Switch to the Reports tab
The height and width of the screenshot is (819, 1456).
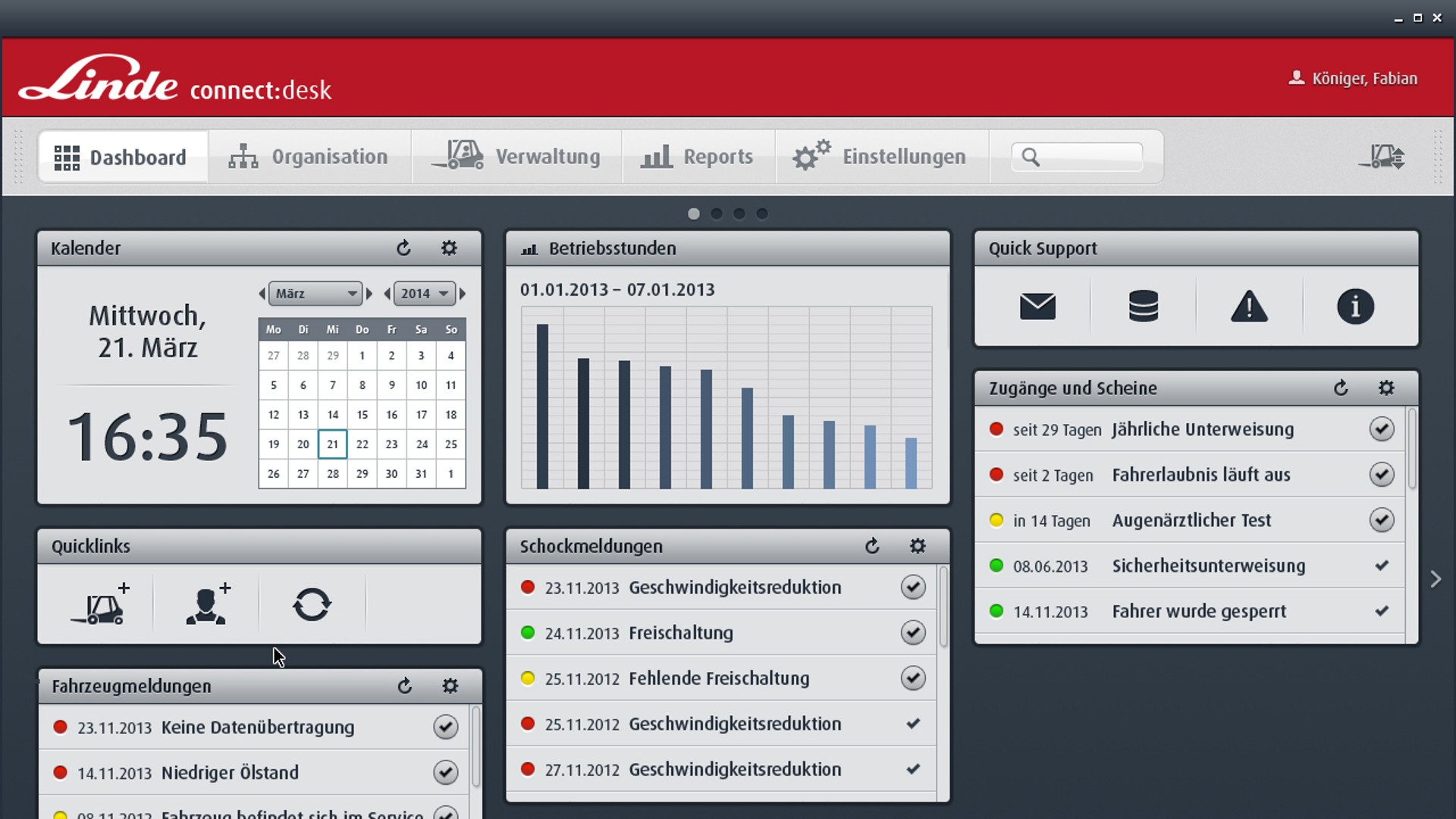tap(698, 156)
